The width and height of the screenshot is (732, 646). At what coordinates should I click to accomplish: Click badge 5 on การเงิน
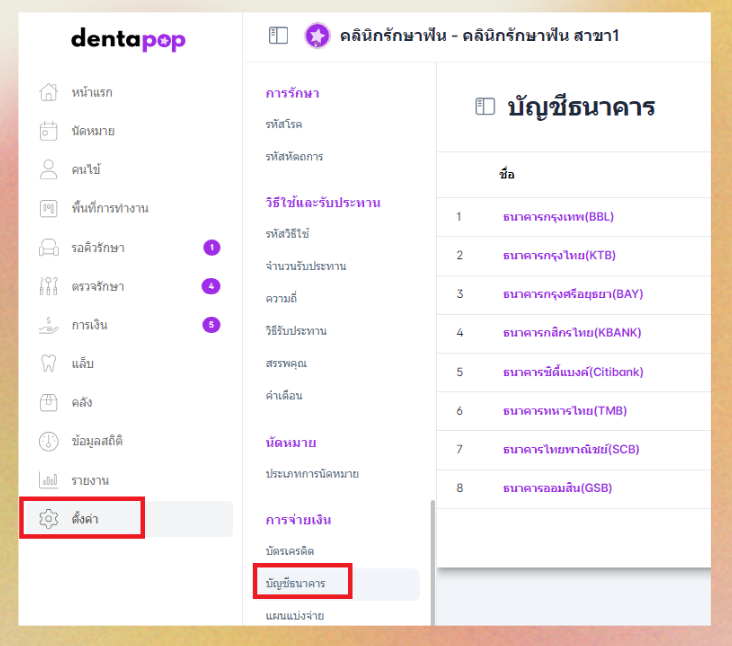pyautogui.click(x=211, y=325)
